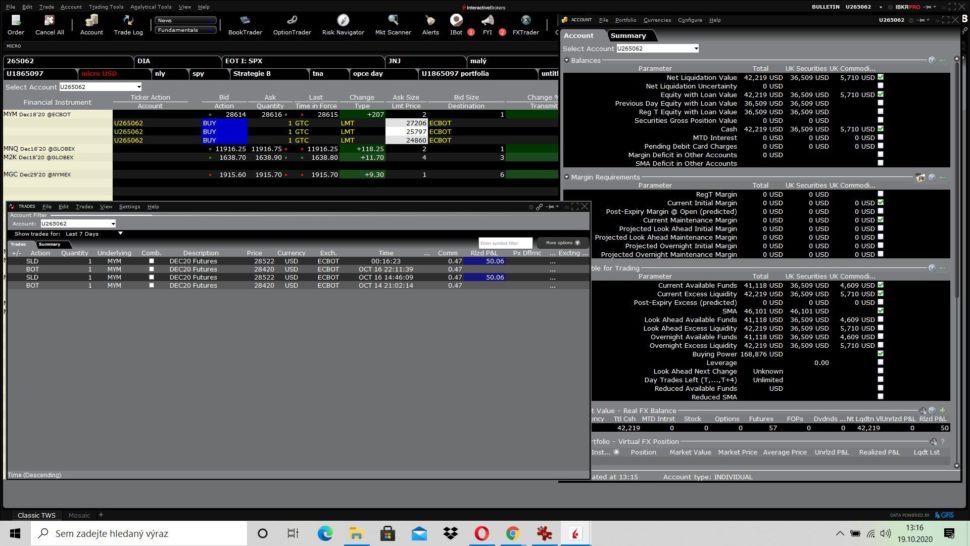Open Currencies menu in Account window
970x546 pixels.
click(x=657, y=20)
